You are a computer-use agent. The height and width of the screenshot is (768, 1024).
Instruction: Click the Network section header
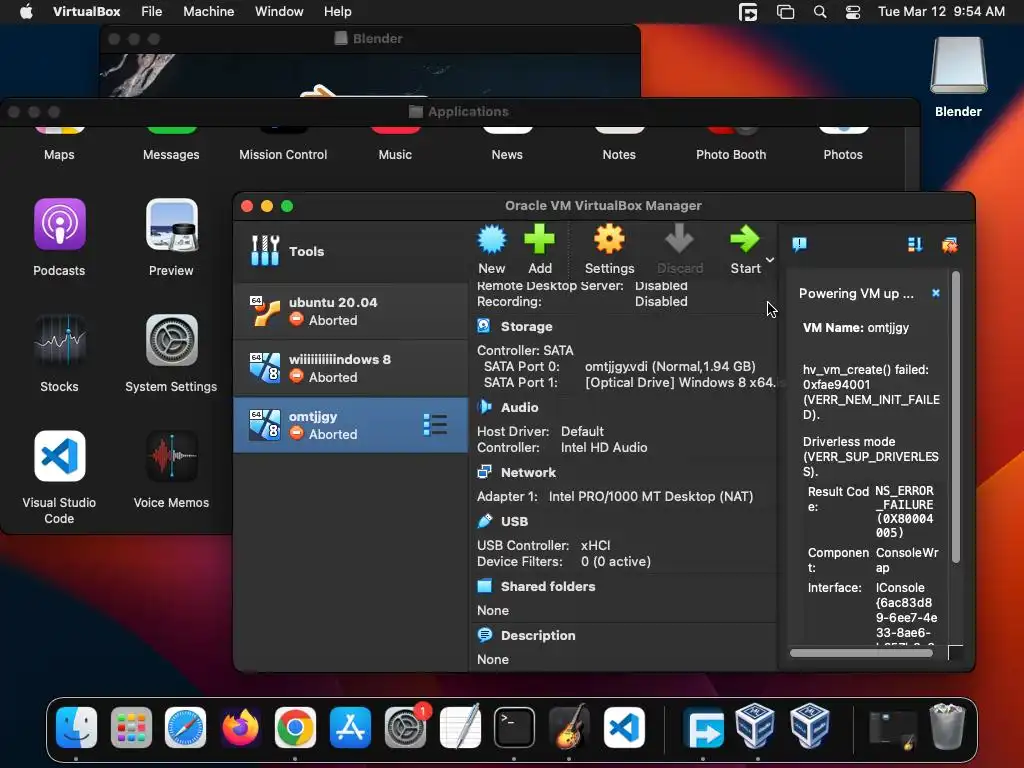(x=528, y=472)
